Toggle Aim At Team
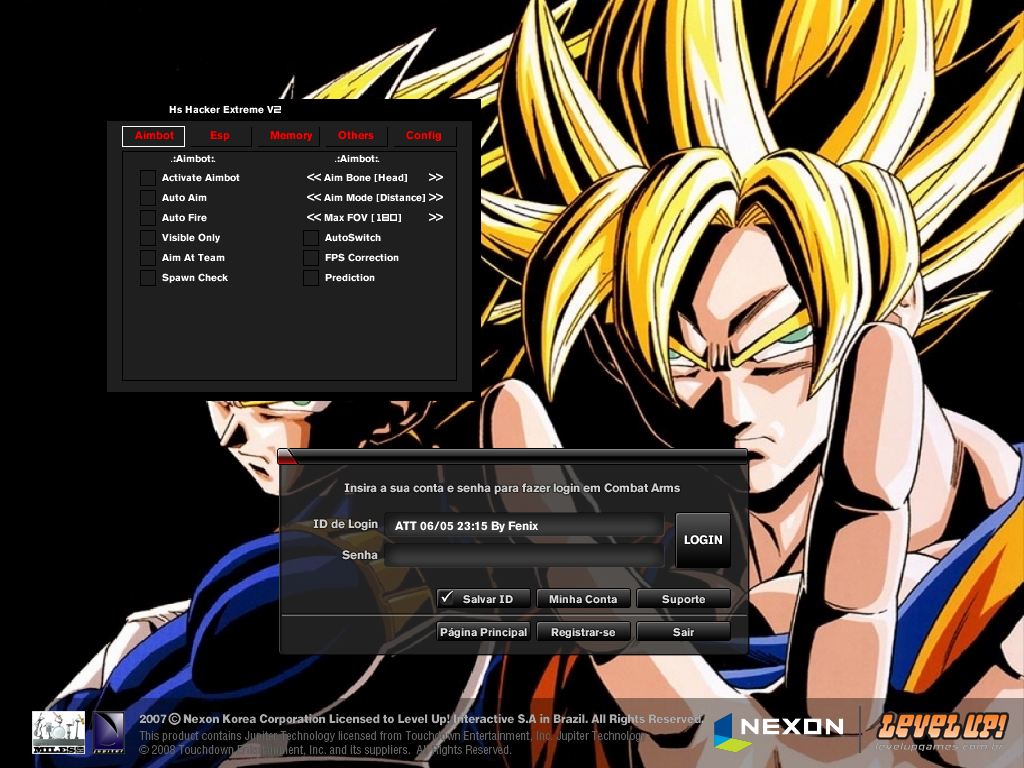 point(148,258)
